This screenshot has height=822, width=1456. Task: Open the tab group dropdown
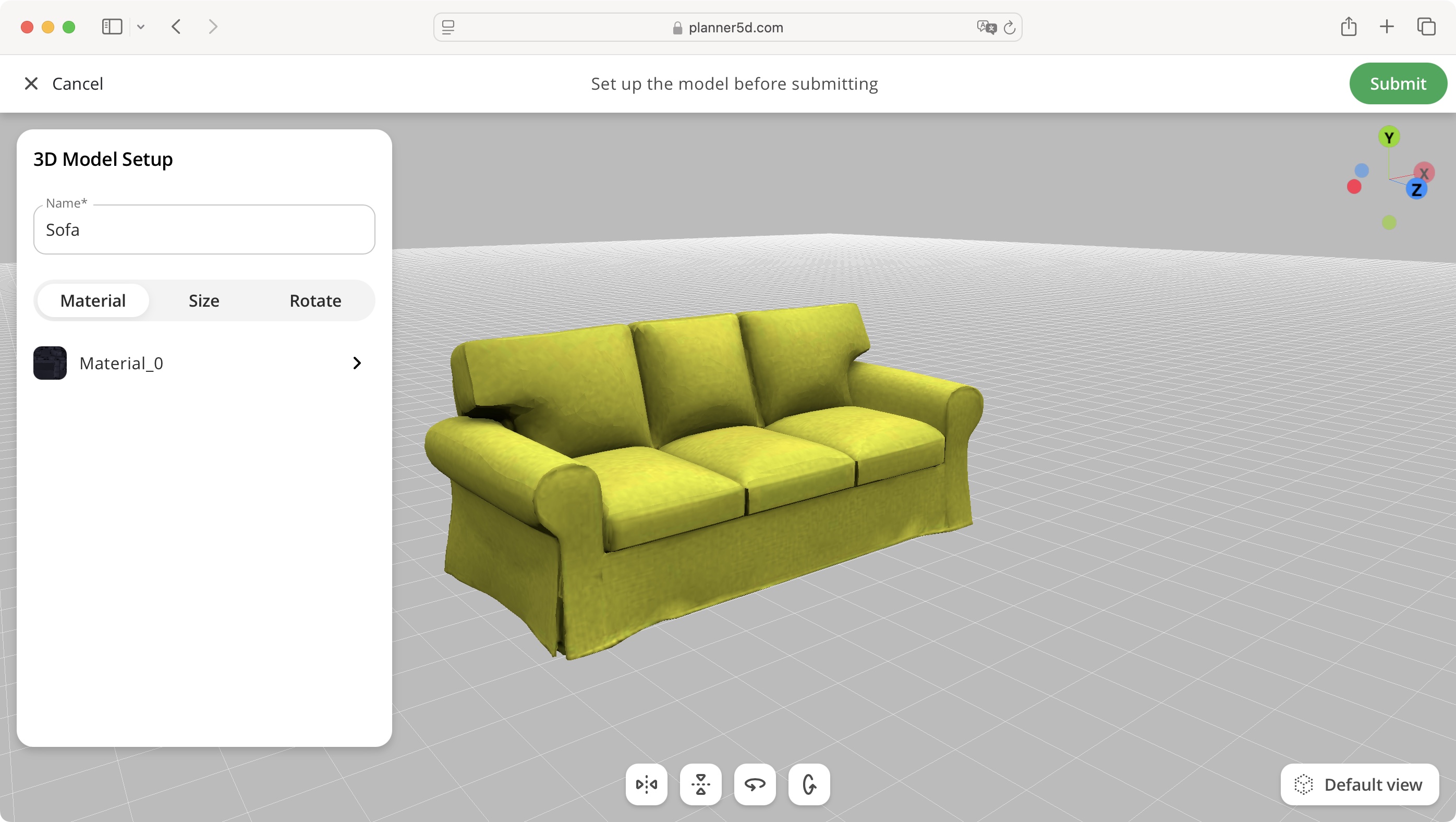[141, 27]
